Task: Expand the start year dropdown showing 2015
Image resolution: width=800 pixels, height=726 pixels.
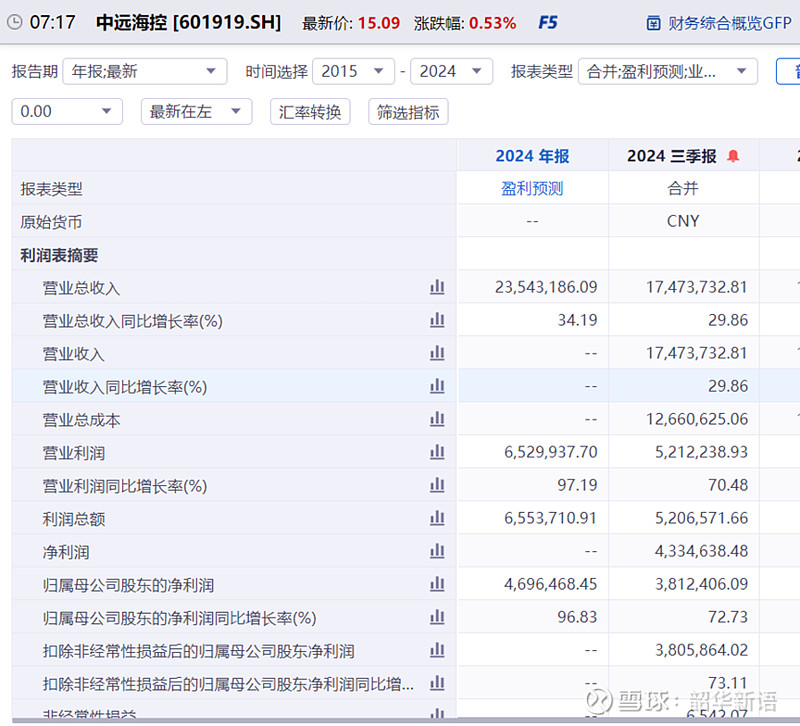Action: pyautogui.click(x=354, y=71)
